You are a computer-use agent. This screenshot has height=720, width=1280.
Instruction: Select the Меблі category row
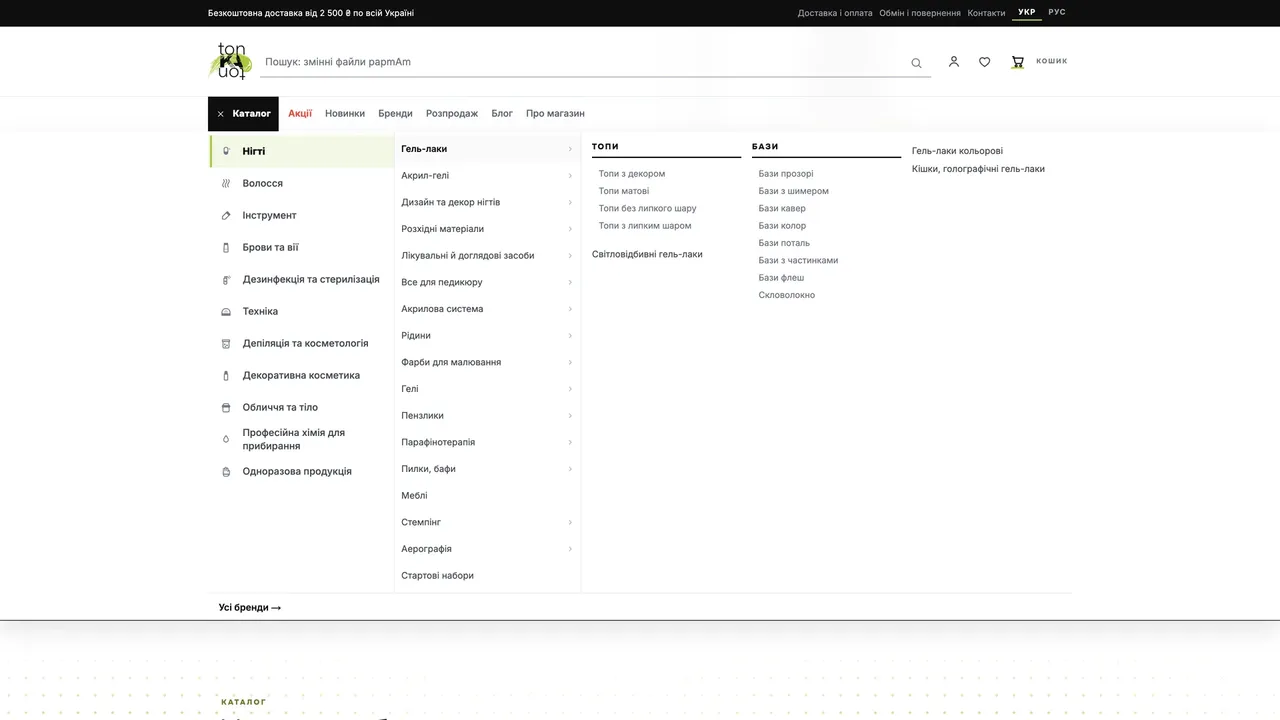pyautogui.click(x=488, y=496)
